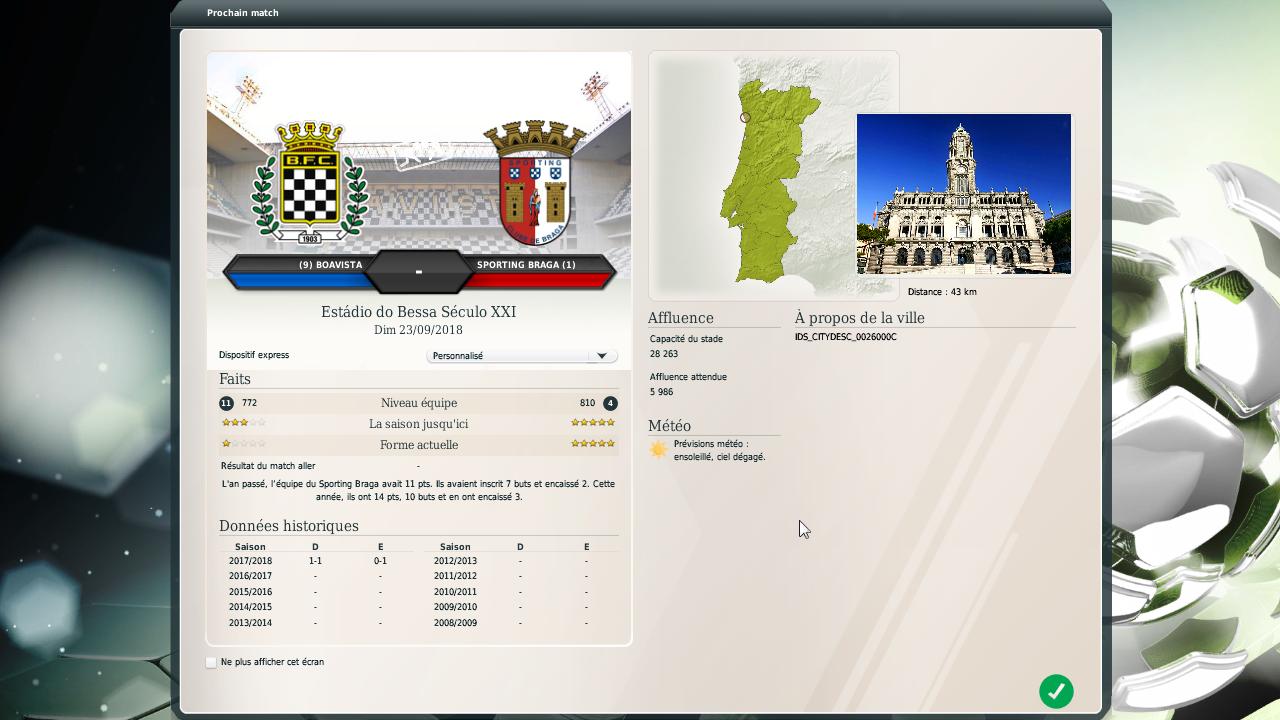Viewport: 1280px width, 720px height.
Task: Click the Boavista club crest
Action: (309, 182)
